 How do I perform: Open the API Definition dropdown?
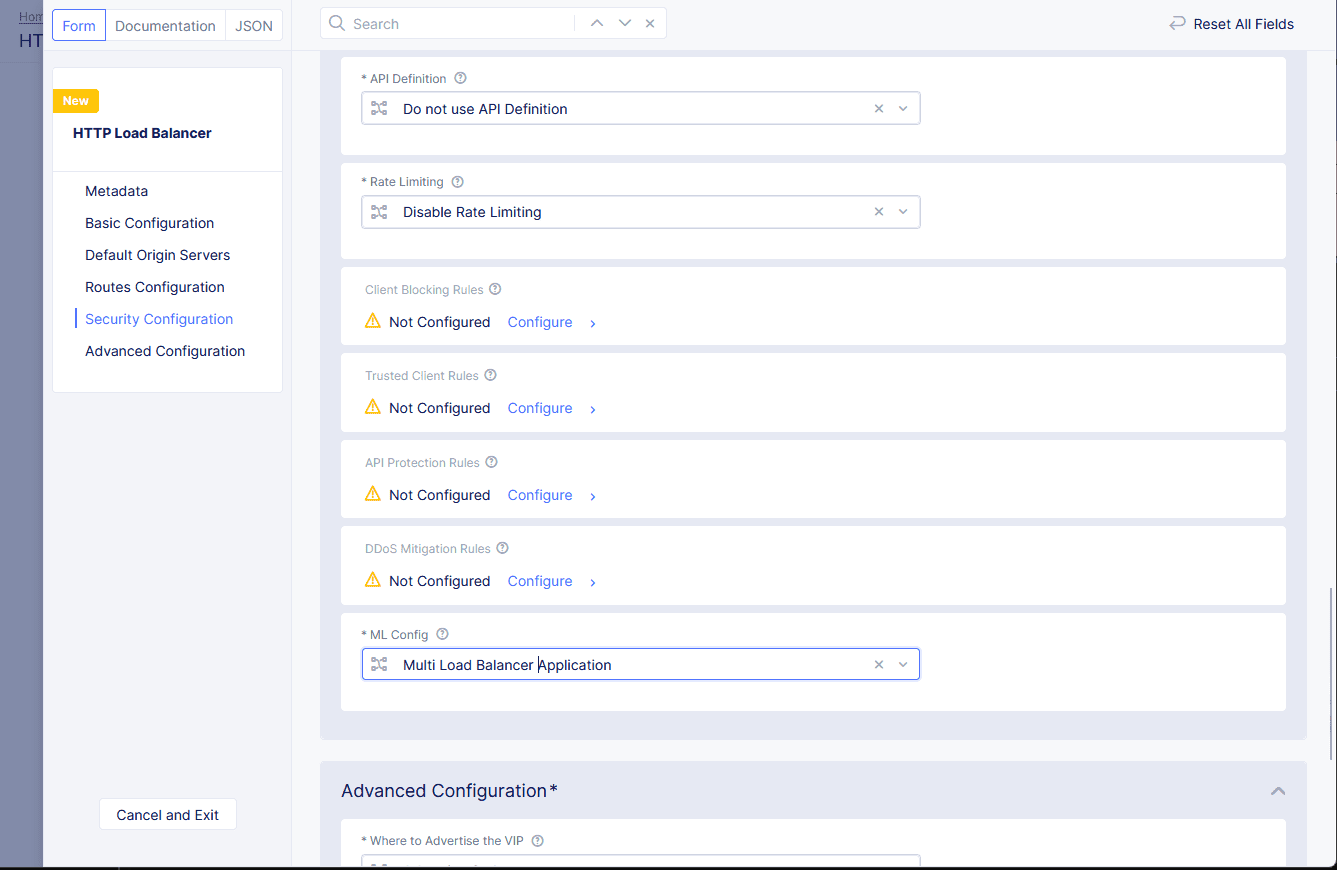coord(903,109)
